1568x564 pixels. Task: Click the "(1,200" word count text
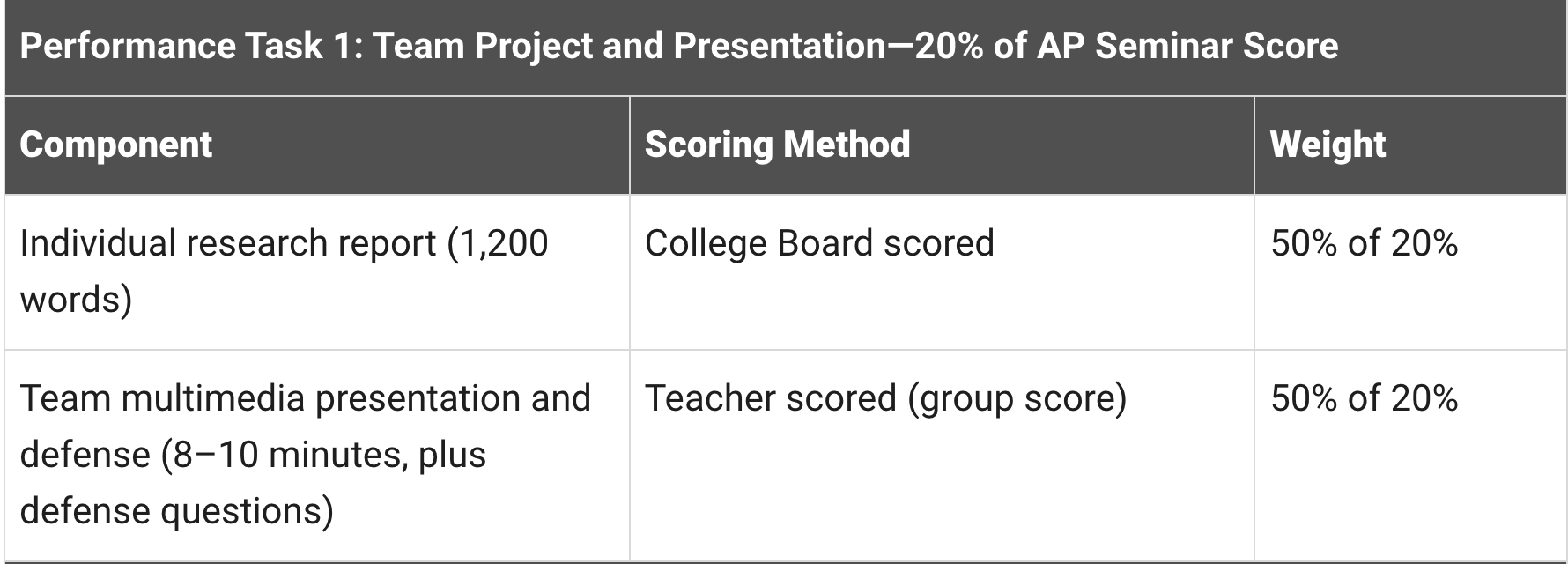pyautogui.click(x=498, y=243)
